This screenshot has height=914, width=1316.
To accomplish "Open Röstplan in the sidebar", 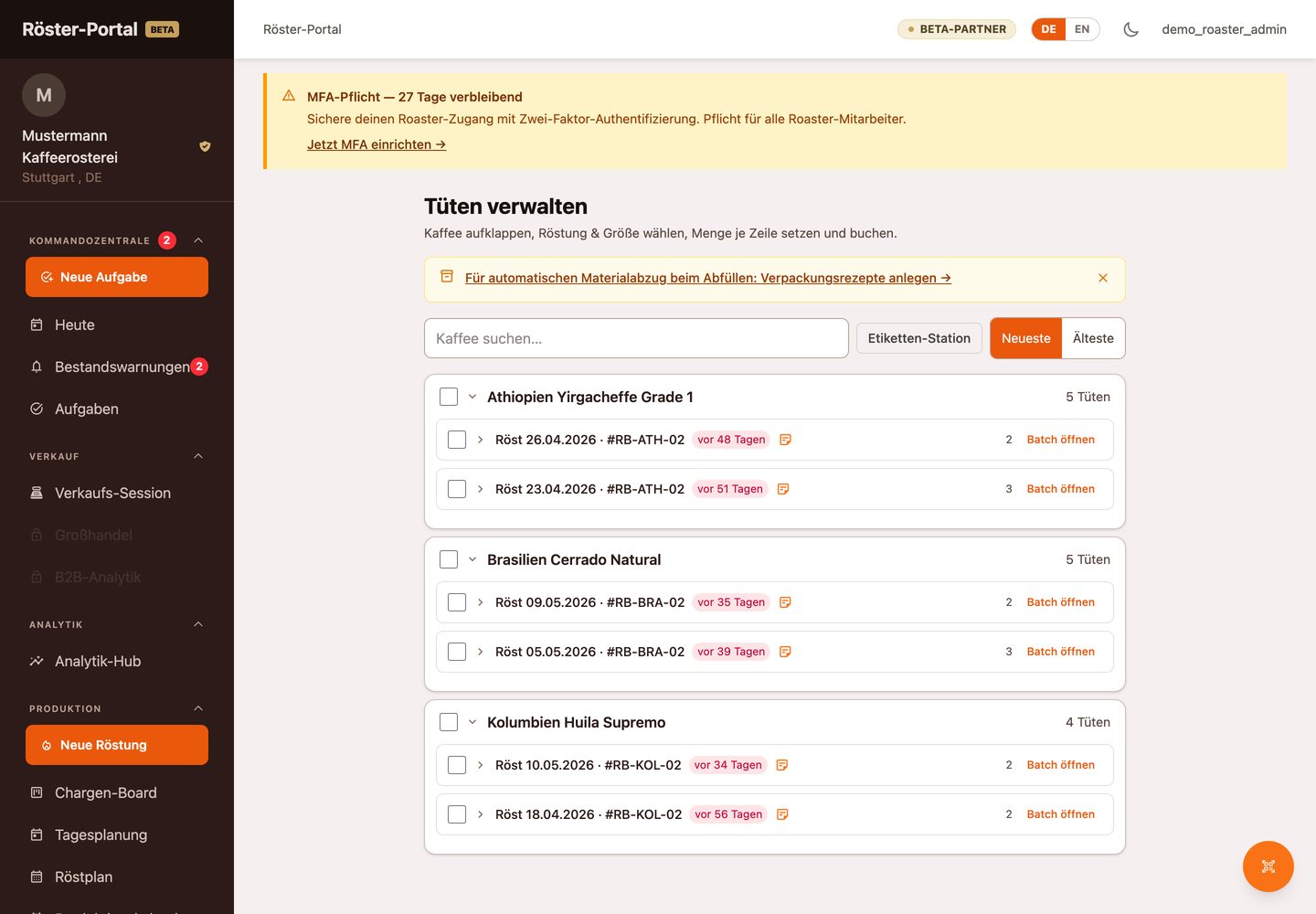I will 117,877.
